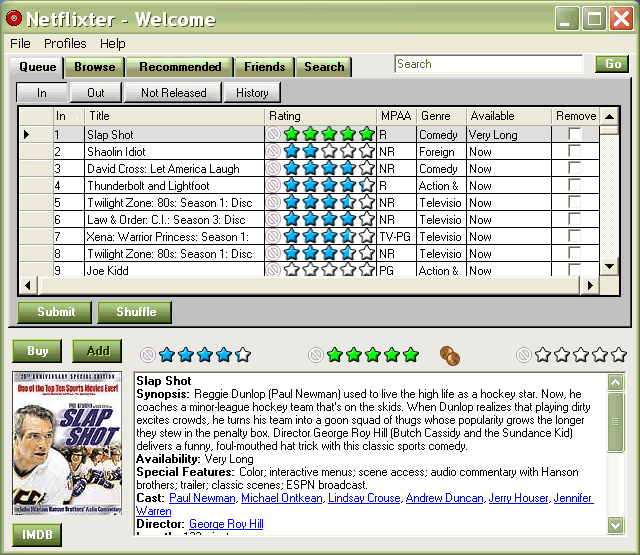Viewport: 640px width, 555px height.
Task: Click synopsis panel scroll down arrow
Action: pos(616,525)
